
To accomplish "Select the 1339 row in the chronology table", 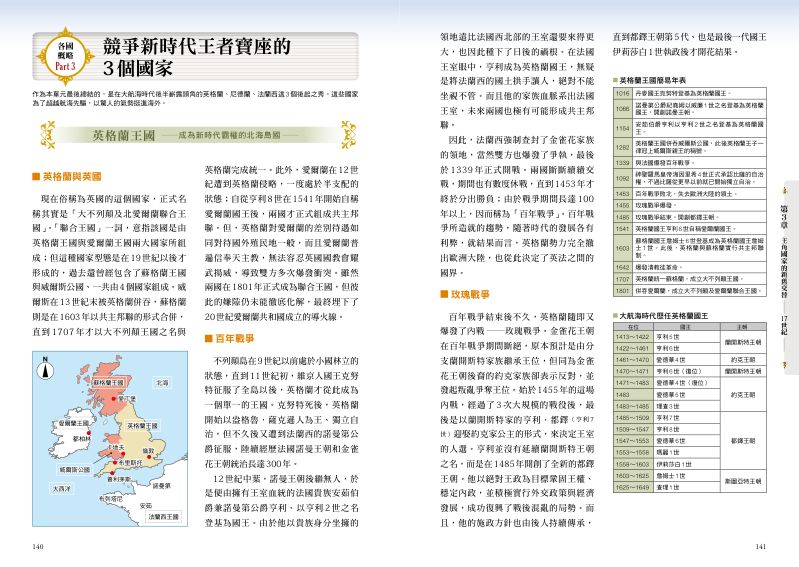I will (x=689, y=163).
